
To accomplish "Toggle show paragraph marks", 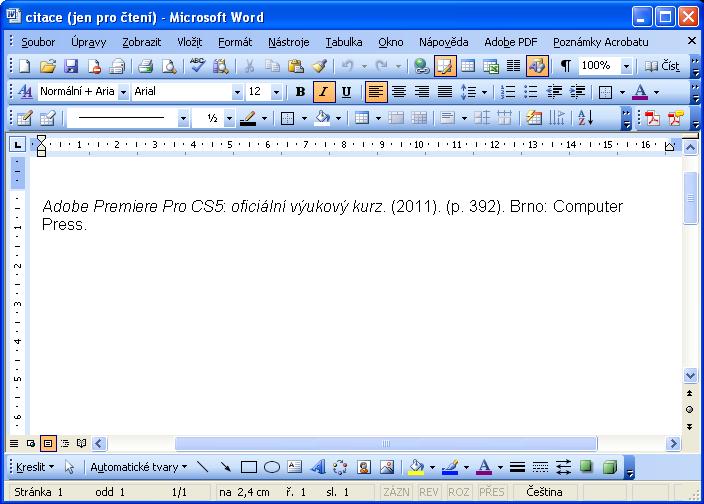I will [566, 66].
